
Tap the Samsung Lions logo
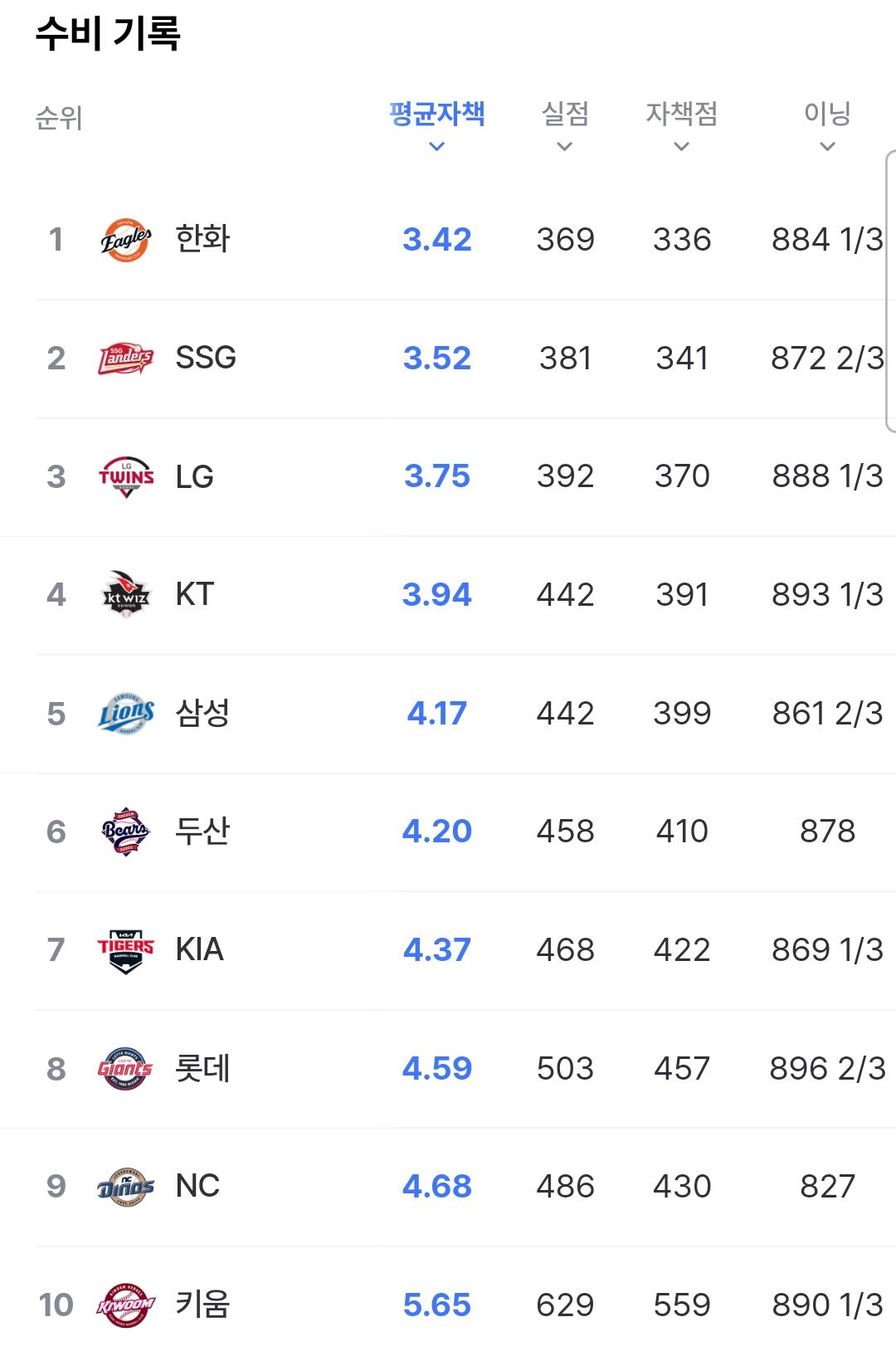pos(126,714)
